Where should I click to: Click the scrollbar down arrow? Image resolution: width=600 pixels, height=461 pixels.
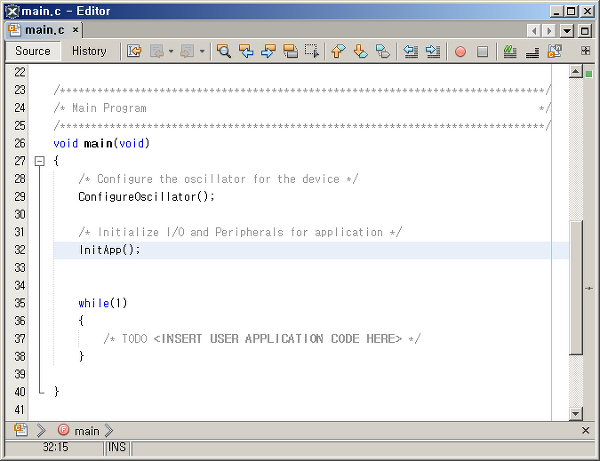pos(576,413)
